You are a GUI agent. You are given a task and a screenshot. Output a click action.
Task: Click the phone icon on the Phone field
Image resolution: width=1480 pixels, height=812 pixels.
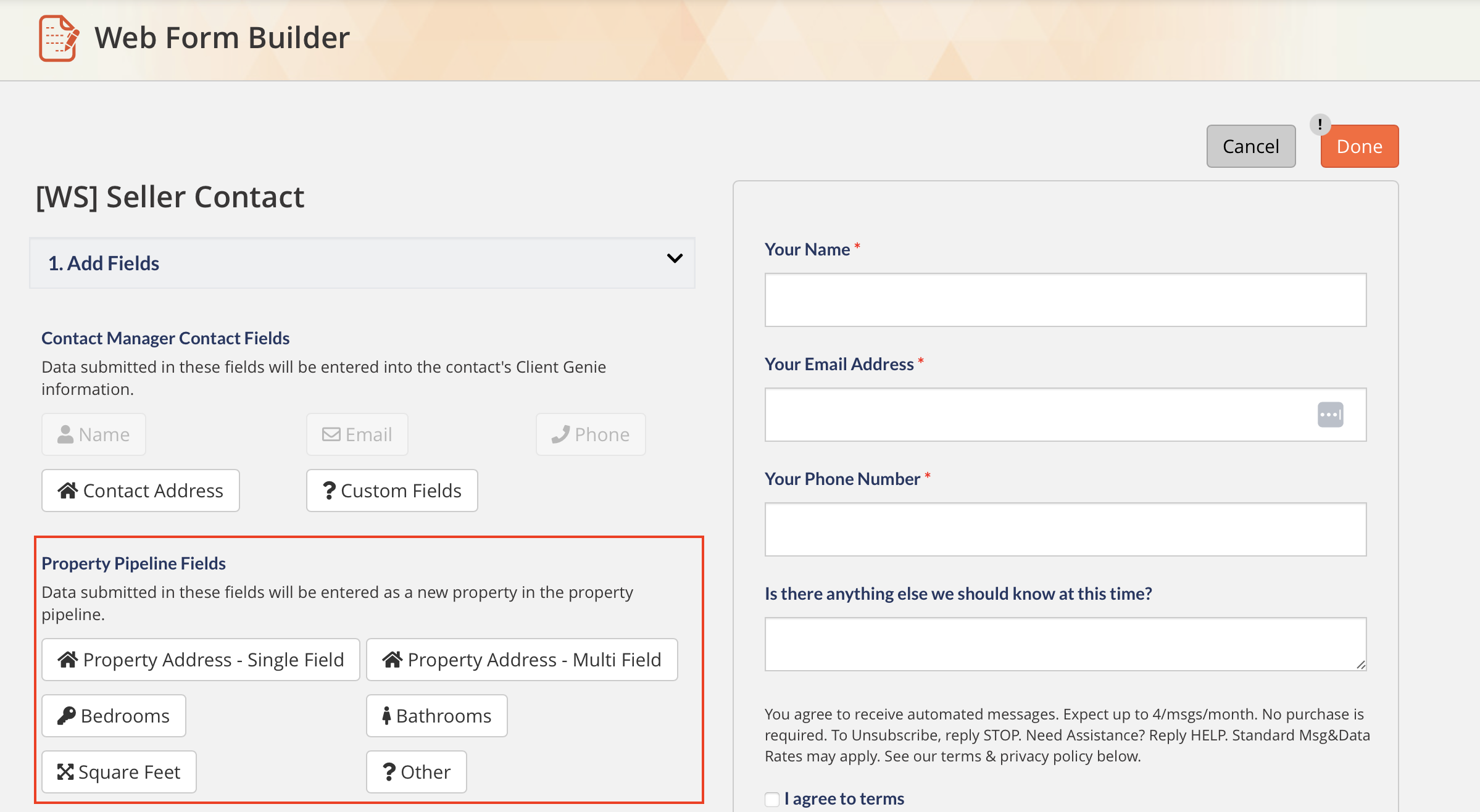pos(561,434)
